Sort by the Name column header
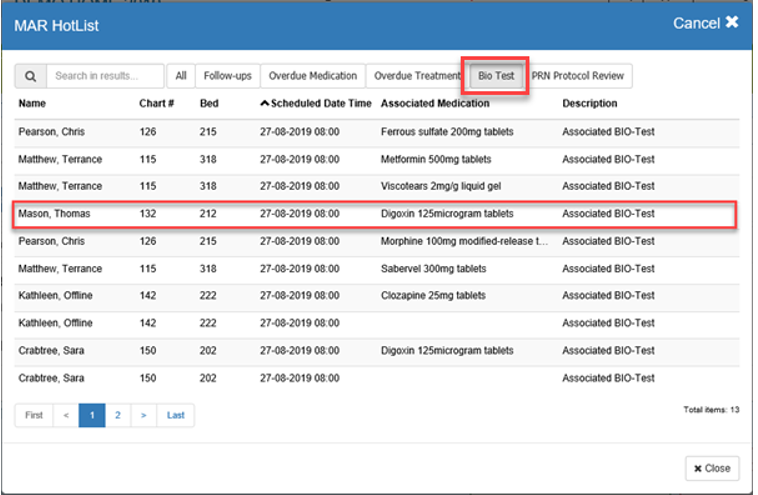Viewport: 758px width, 495px height. [32, 103]
